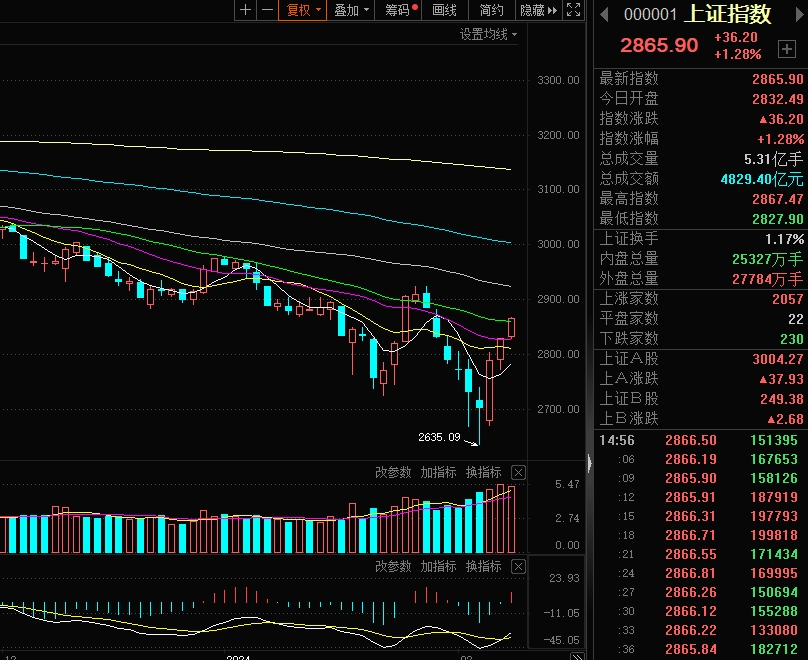Viewport: 808px width, 660px height.
Task: Open the 复权 dropdown
Action: (302, 10)
